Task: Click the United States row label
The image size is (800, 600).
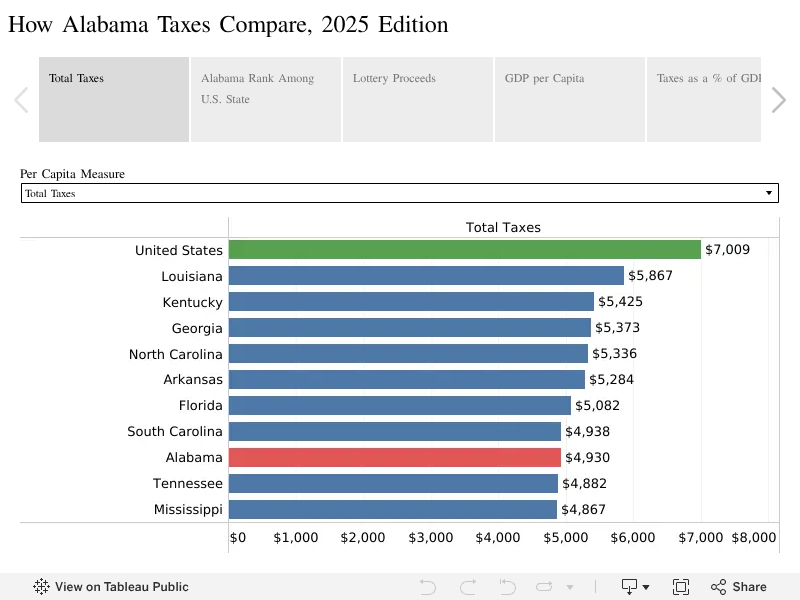Action: pyautogui.click(x=179, y=250)
